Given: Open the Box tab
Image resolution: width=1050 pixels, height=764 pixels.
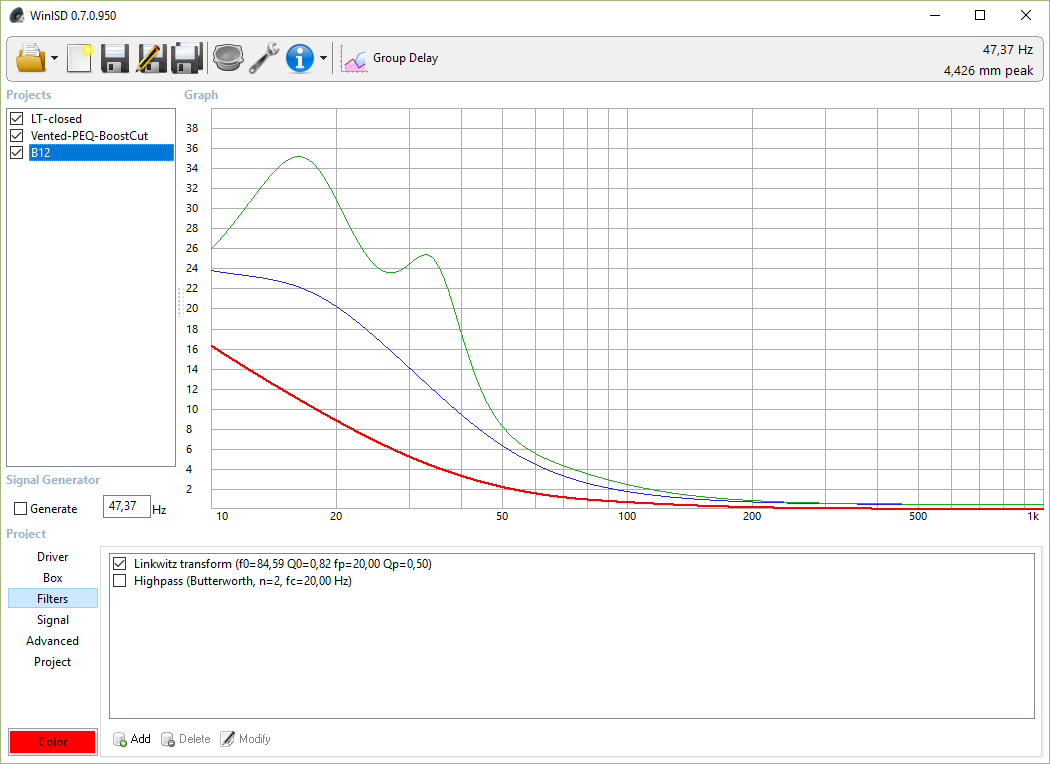Looking at the screenshot, I should click(x=52, y=577).
